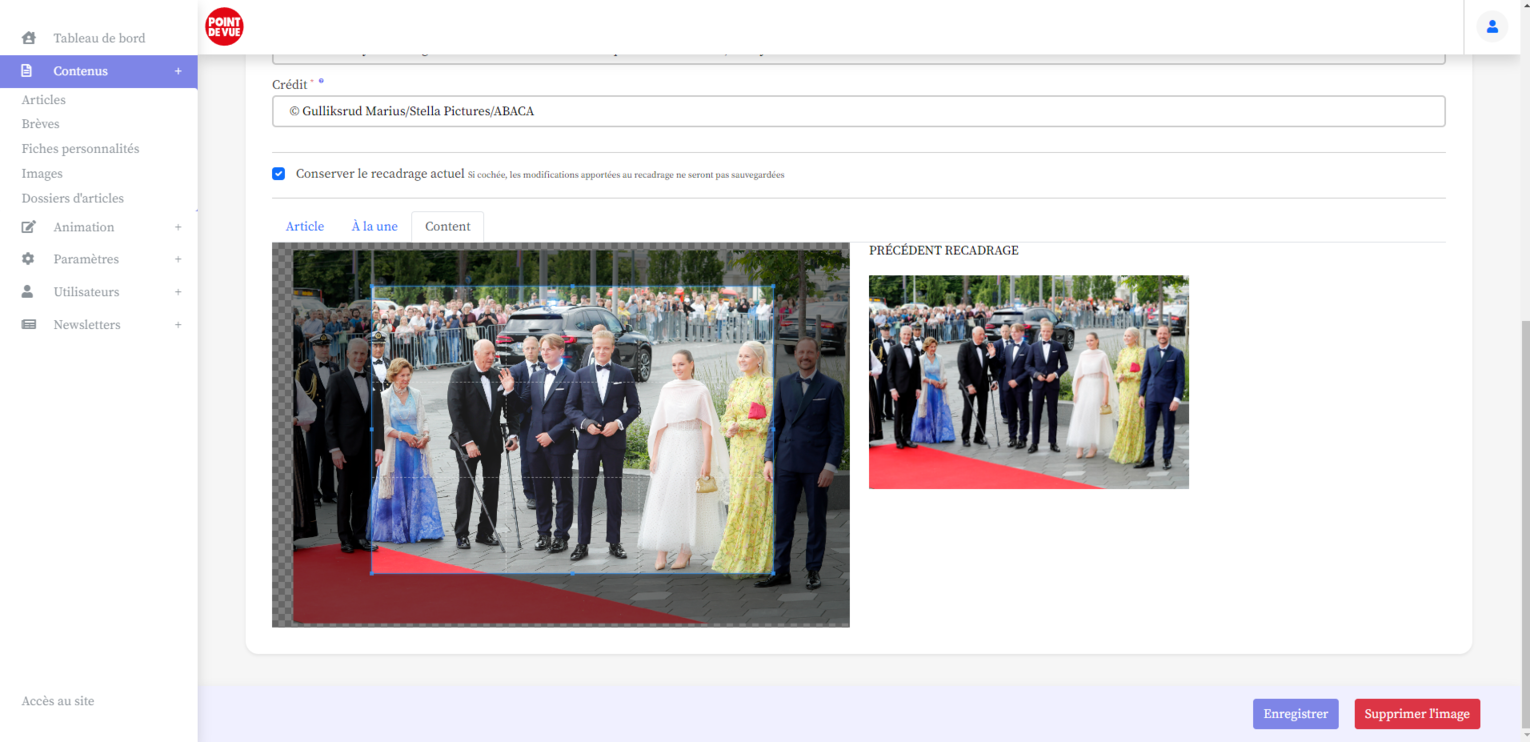Expand the Utilisateurs submenu plus sign
This screenshot has width=1530, height=742.
click(178, 292)
